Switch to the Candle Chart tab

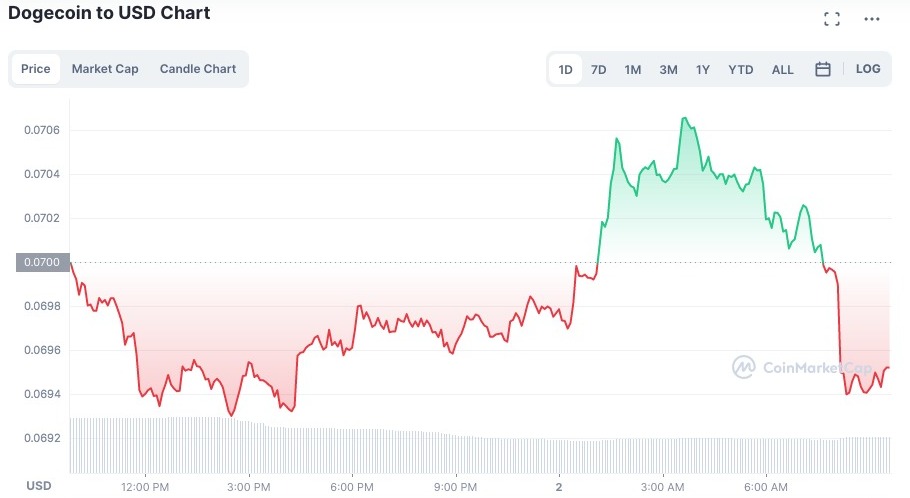(x=198, y=69)
